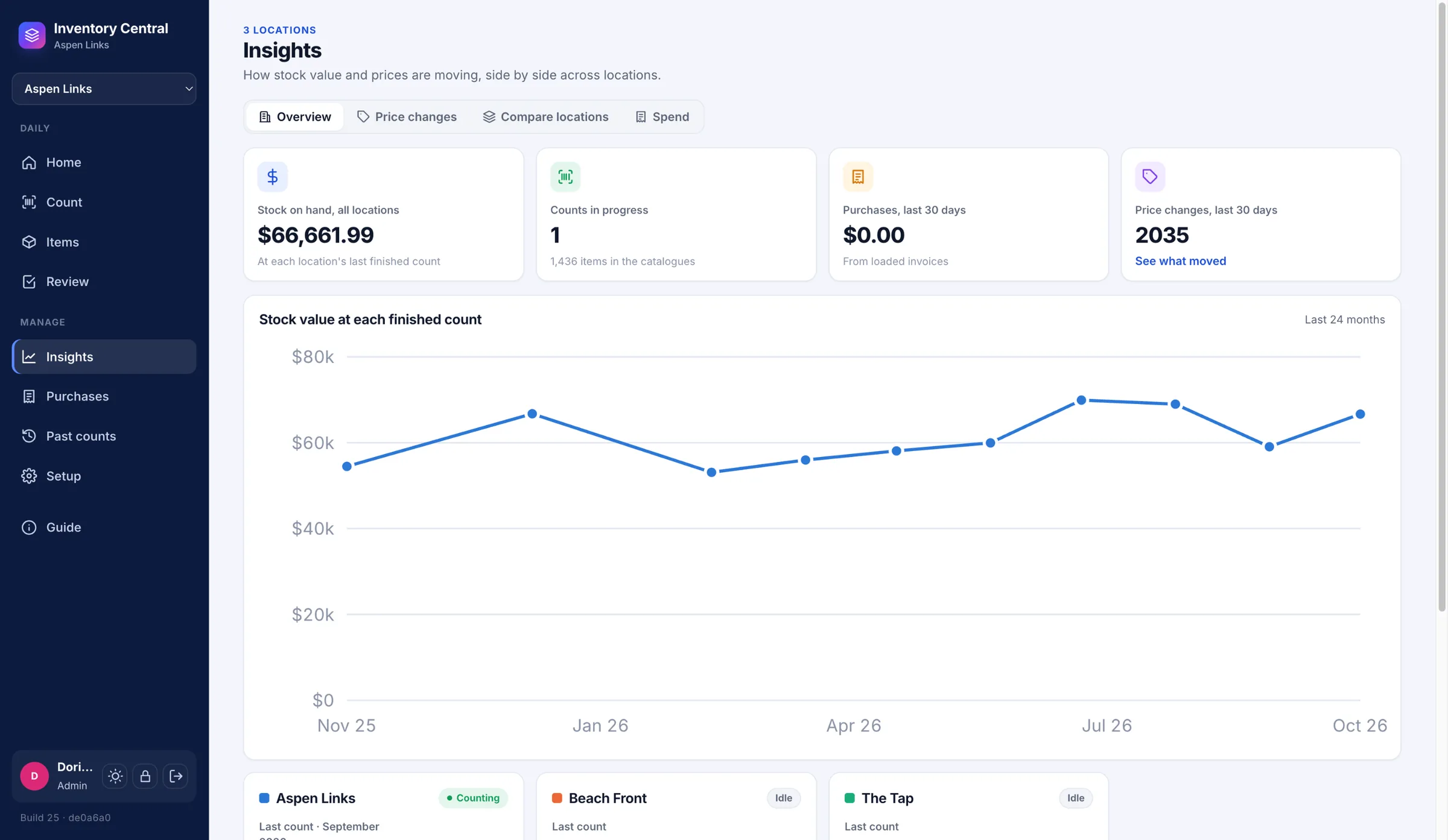Click the $66,661.99 stock value
Screen dimensions: 1448x840
pyautogui.click(x=316, y=235)
